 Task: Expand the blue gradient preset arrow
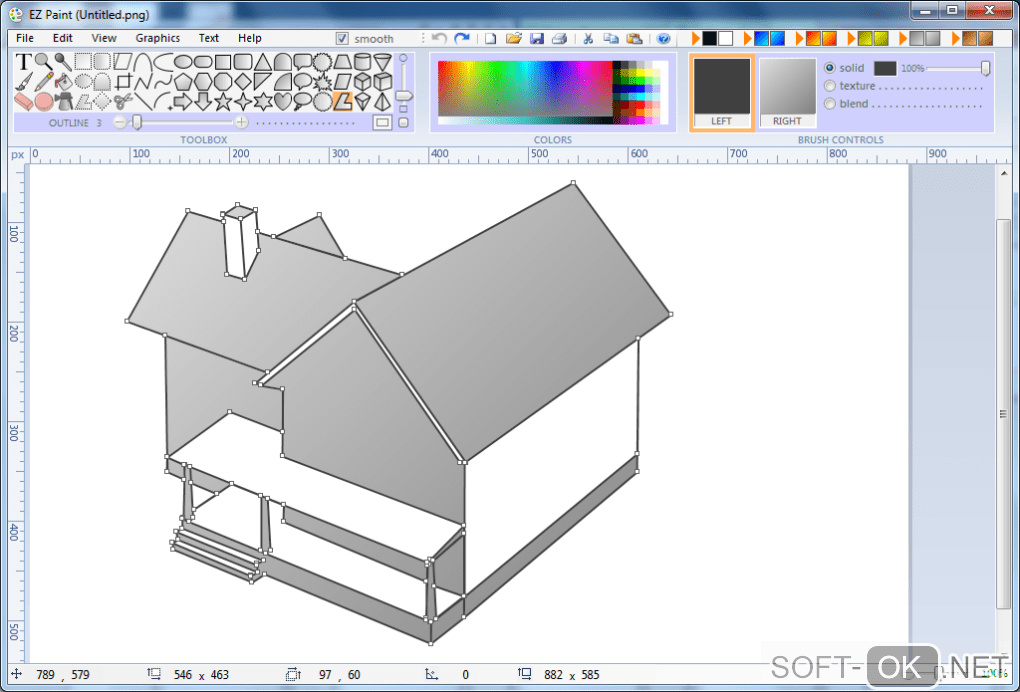click(747, 38)
